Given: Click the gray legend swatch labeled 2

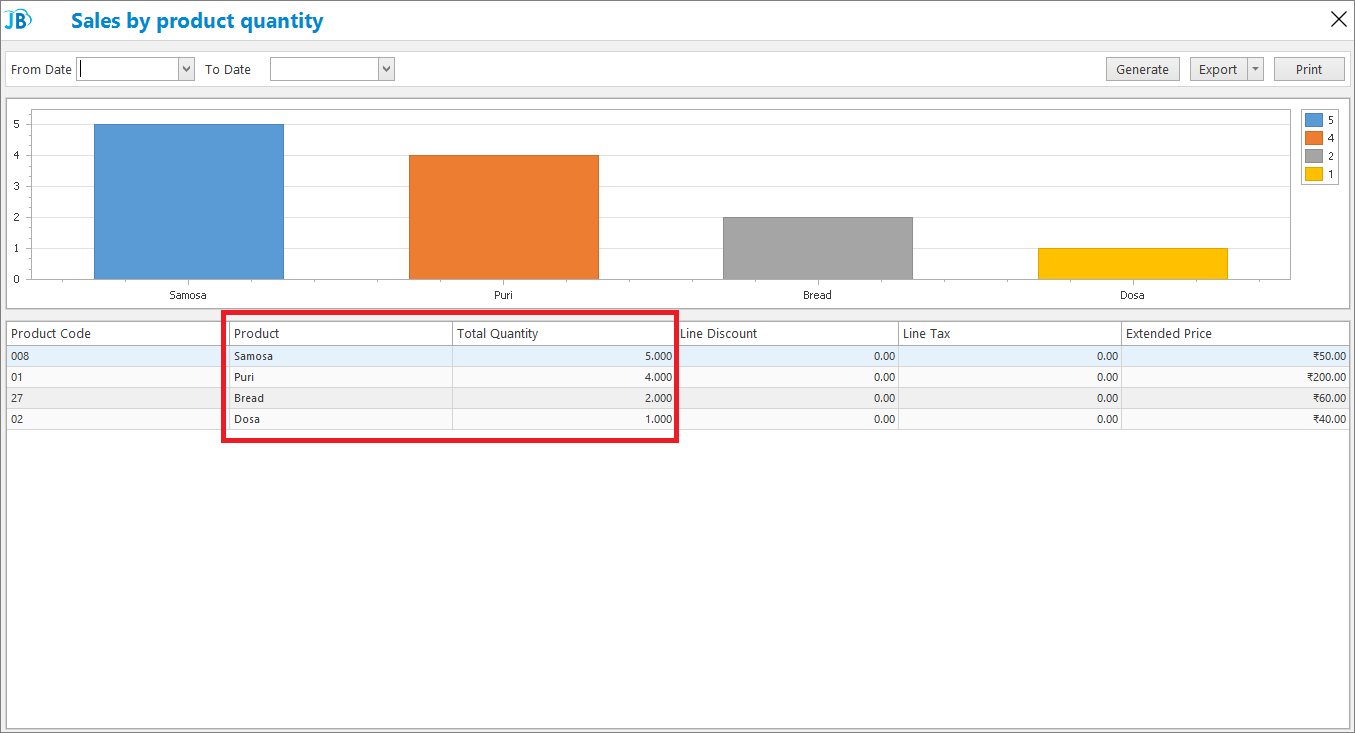Looking at the screenshot, I should 1314,156.
